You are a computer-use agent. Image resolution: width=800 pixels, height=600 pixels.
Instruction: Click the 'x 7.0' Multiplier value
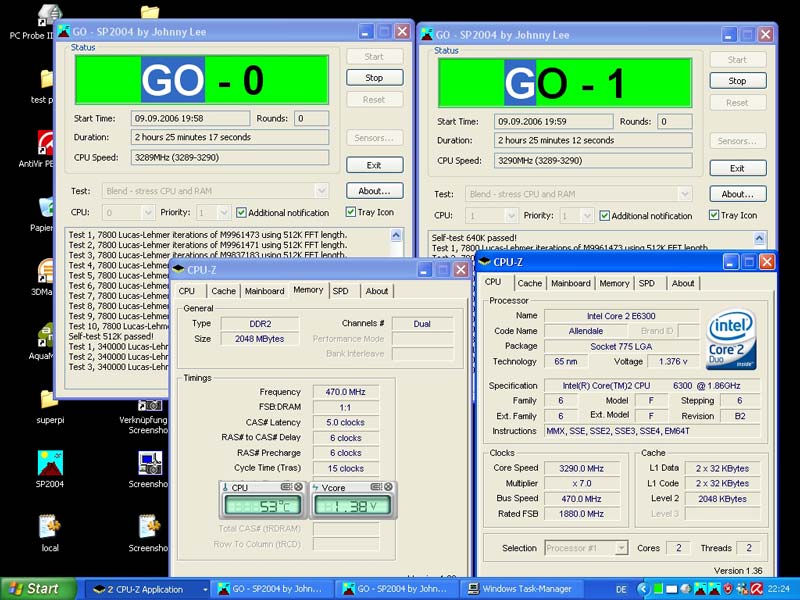coord(582,483)
